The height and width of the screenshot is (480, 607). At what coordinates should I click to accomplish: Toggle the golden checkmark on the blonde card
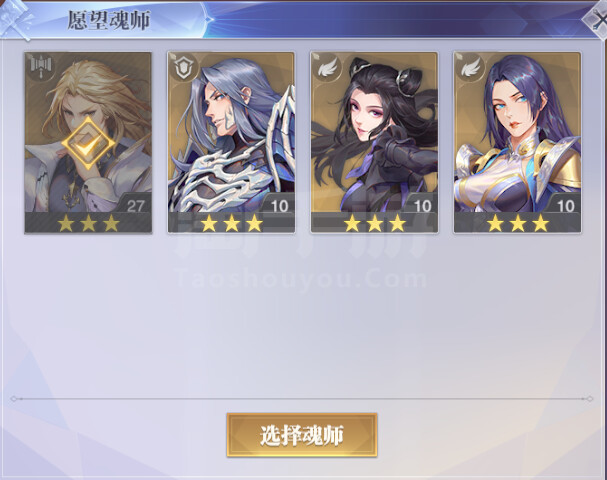[88, 143]
